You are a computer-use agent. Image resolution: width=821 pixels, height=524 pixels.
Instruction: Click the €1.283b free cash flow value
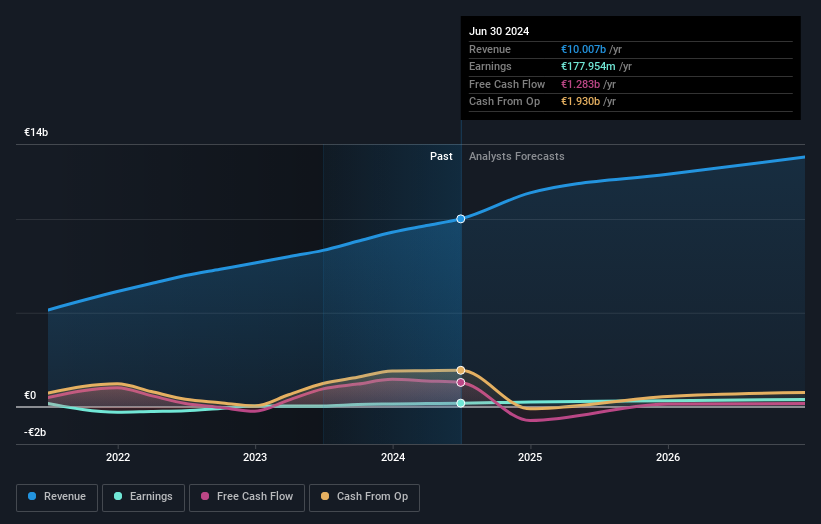pyautogui.click(x=580, y=84)
